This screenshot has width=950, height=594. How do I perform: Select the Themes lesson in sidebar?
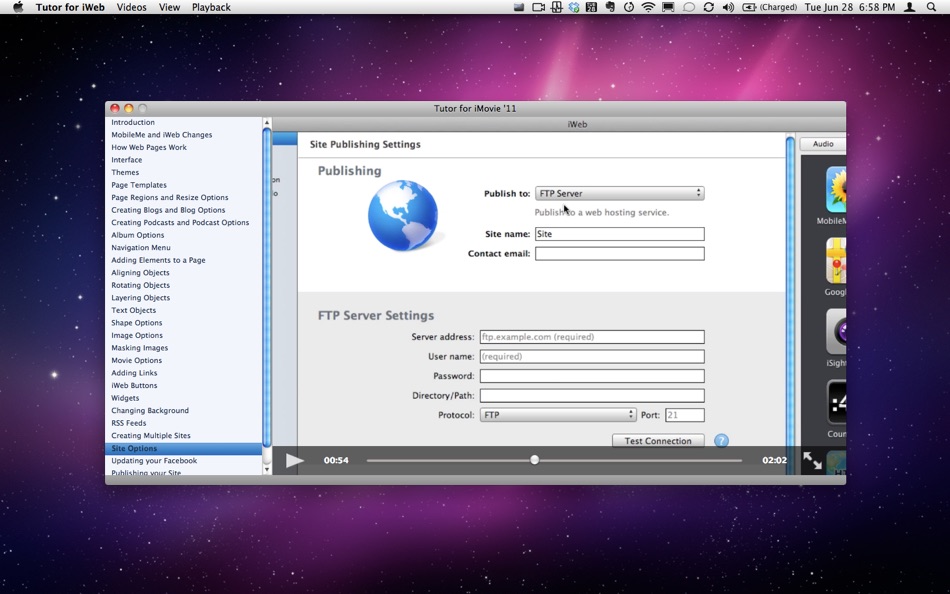(x=125, y=173)
